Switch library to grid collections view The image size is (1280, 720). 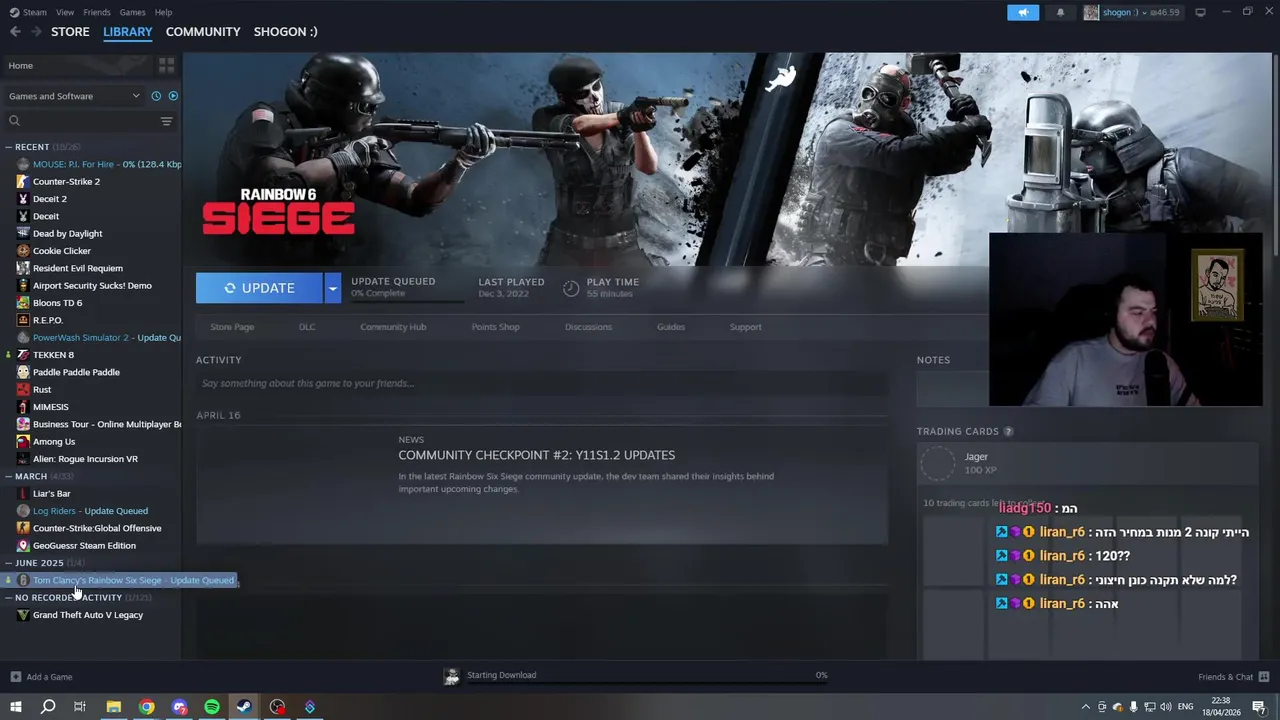(166, 65)
